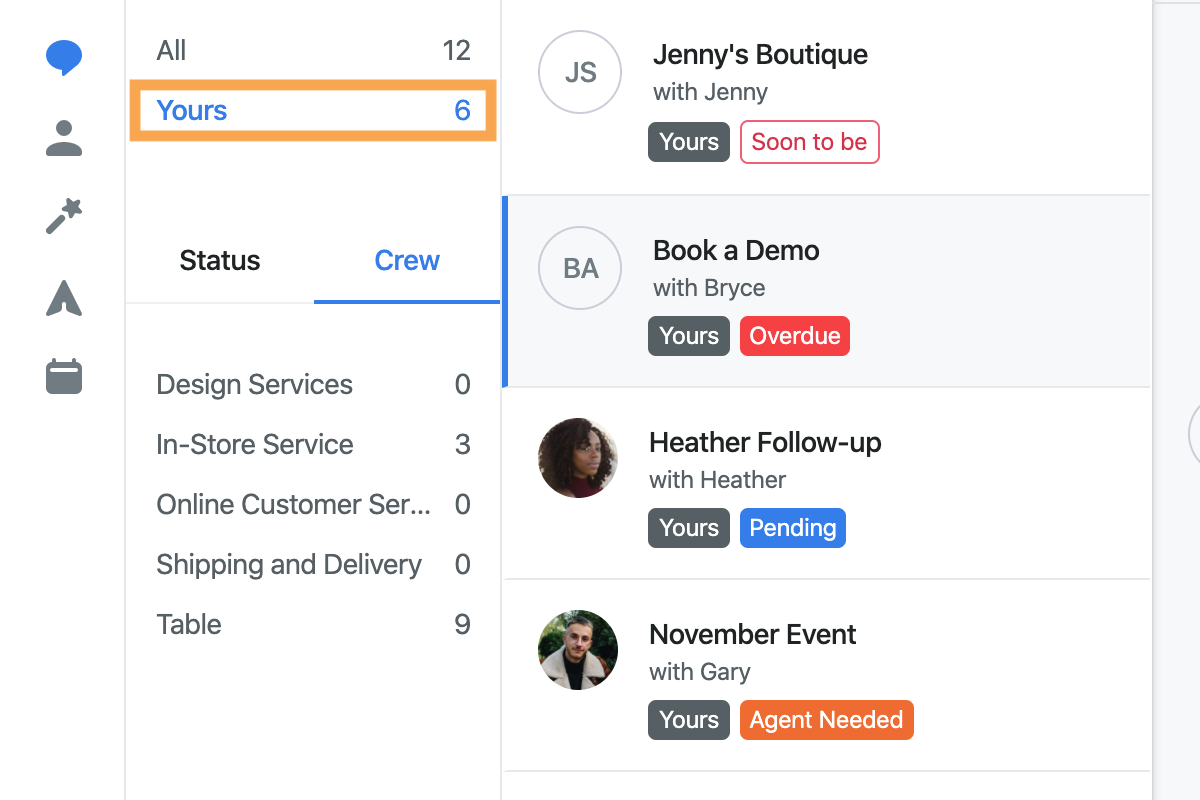Click the 'with Bryce' subtitle
The width and height of the screenshot is (1200, 800).
[x=709, y=288]
